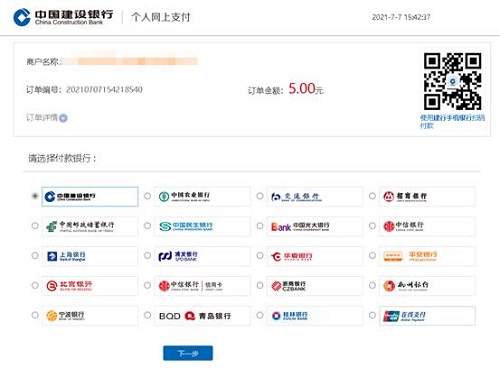
Task: Pick the Bank of Communications logo tile
Action: pos(315,197)
